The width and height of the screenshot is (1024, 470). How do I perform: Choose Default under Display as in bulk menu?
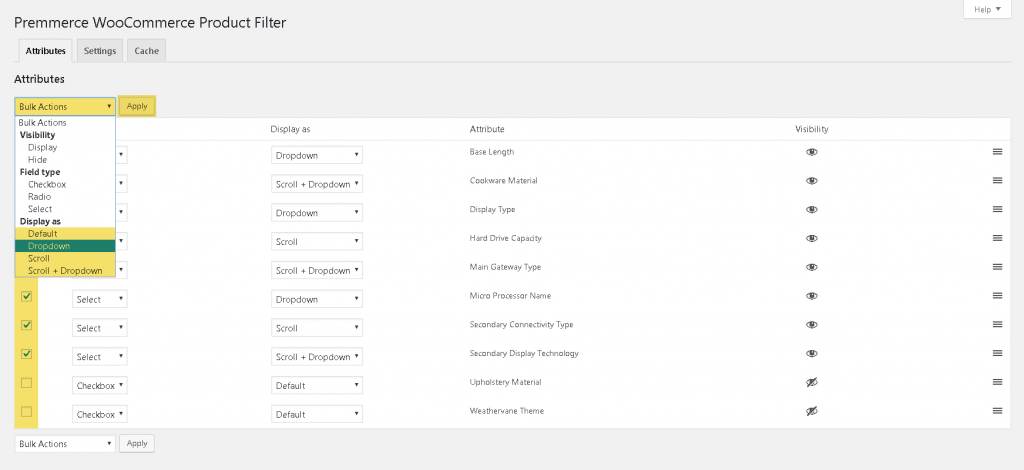tap(65, 234)
